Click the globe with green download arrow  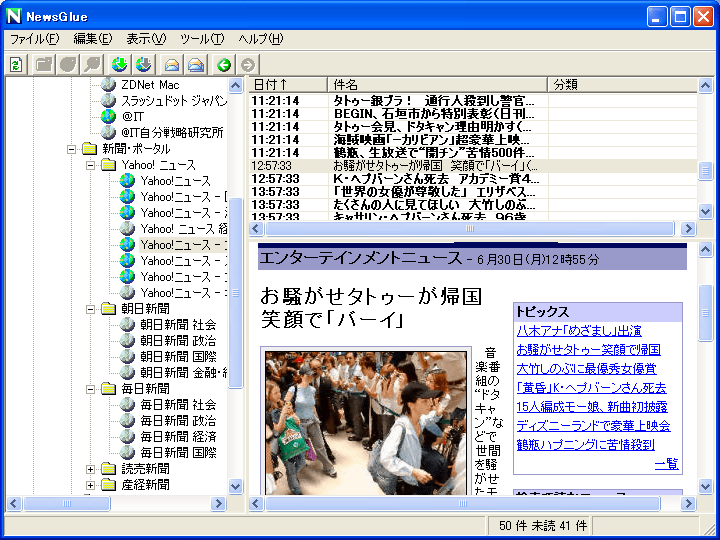pyautogui.click(x=119, y=65)
